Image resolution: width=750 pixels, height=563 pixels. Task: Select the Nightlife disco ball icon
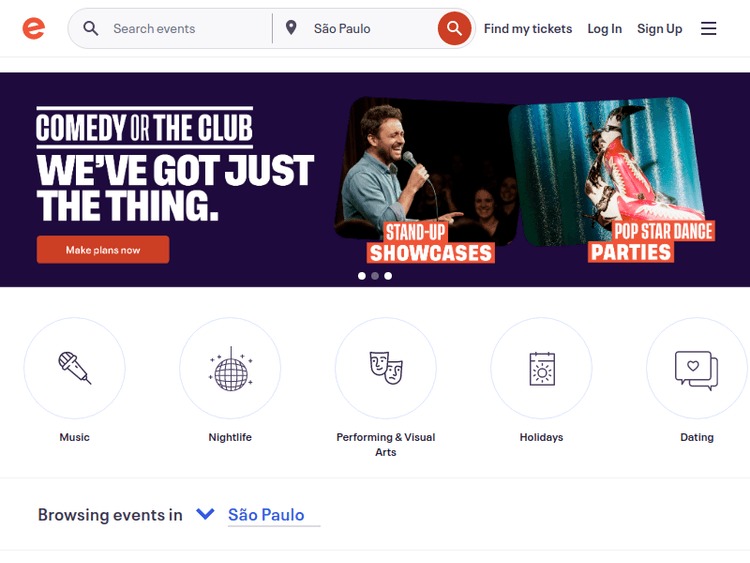pyautogui.click(x=230, y=368)
